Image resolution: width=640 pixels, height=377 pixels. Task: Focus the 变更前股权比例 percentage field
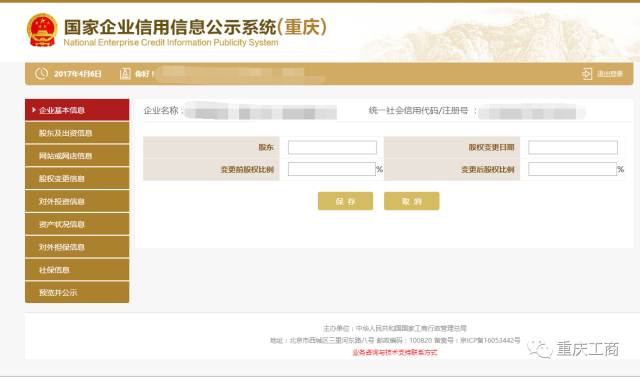331,169
